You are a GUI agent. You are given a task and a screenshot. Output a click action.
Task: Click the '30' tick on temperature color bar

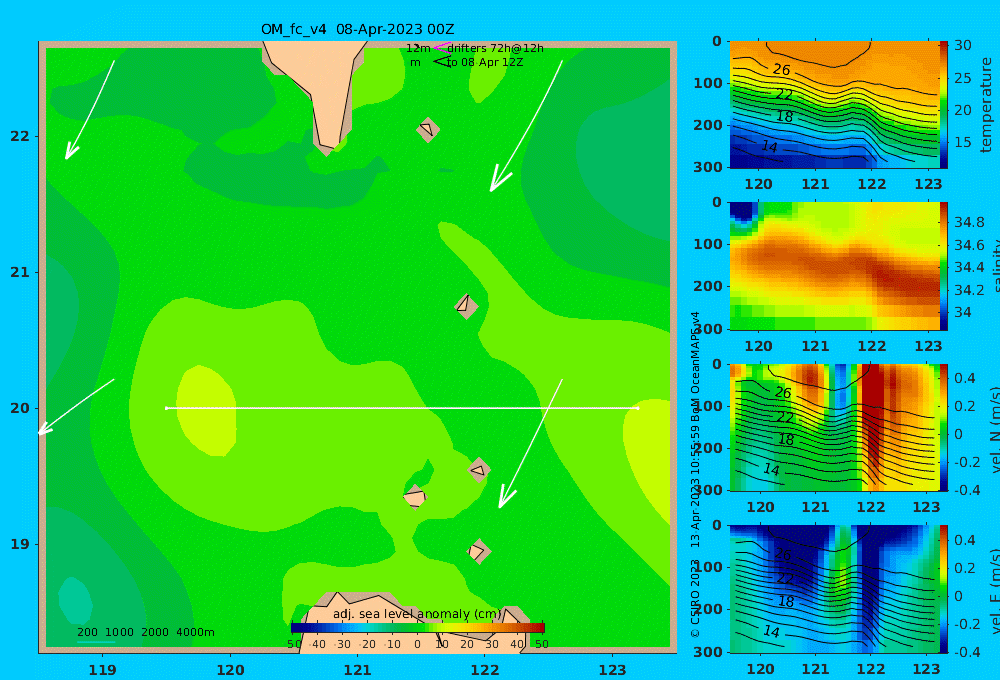[962, 45]
